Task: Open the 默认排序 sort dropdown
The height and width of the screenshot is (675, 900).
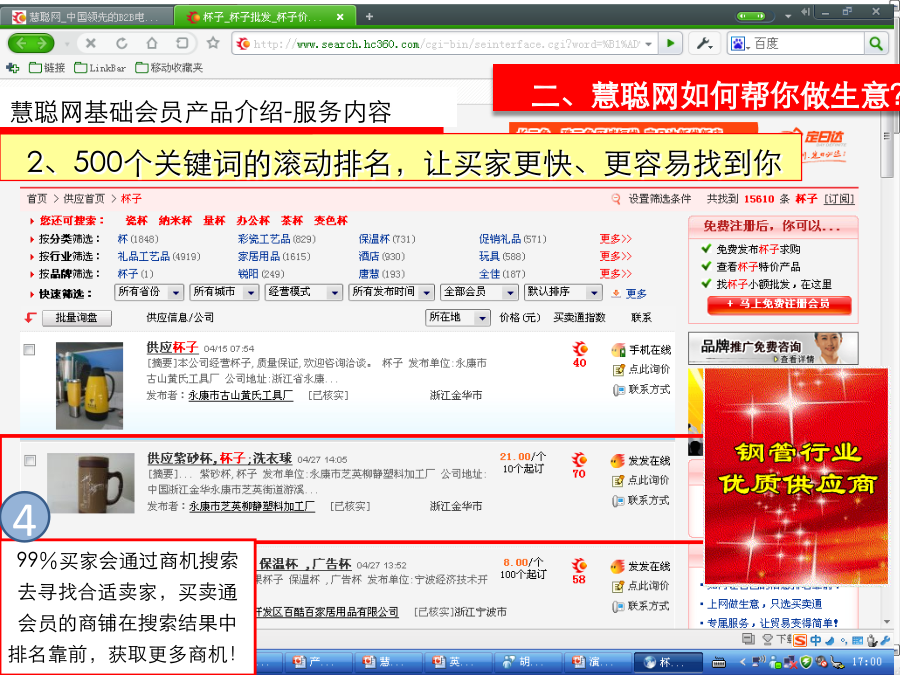Action: pyautogui.click(x=563, y=293)
